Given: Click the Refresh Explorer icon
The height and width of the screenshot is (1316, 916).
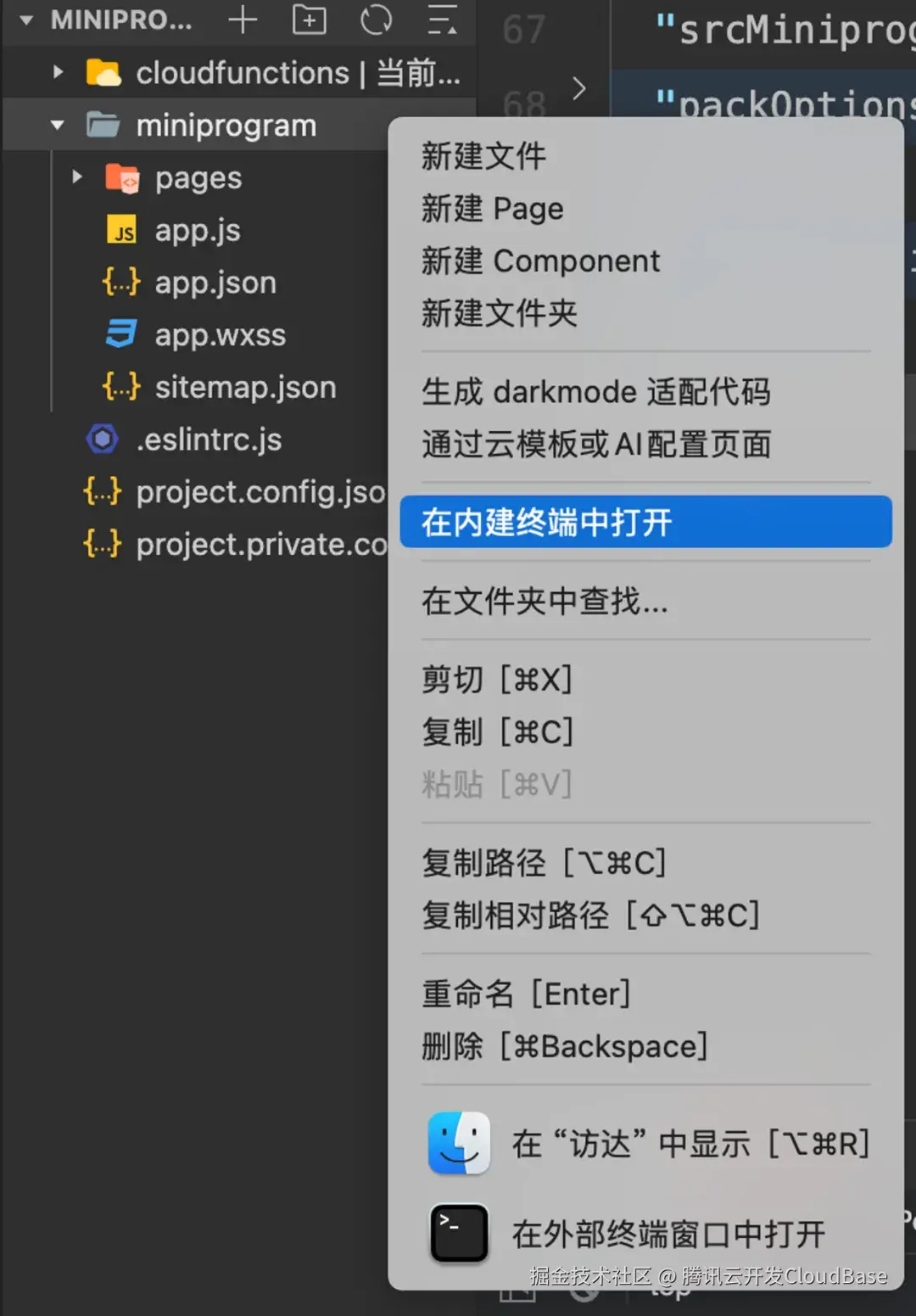Looking at the screenshot, I should pos(376,20).
